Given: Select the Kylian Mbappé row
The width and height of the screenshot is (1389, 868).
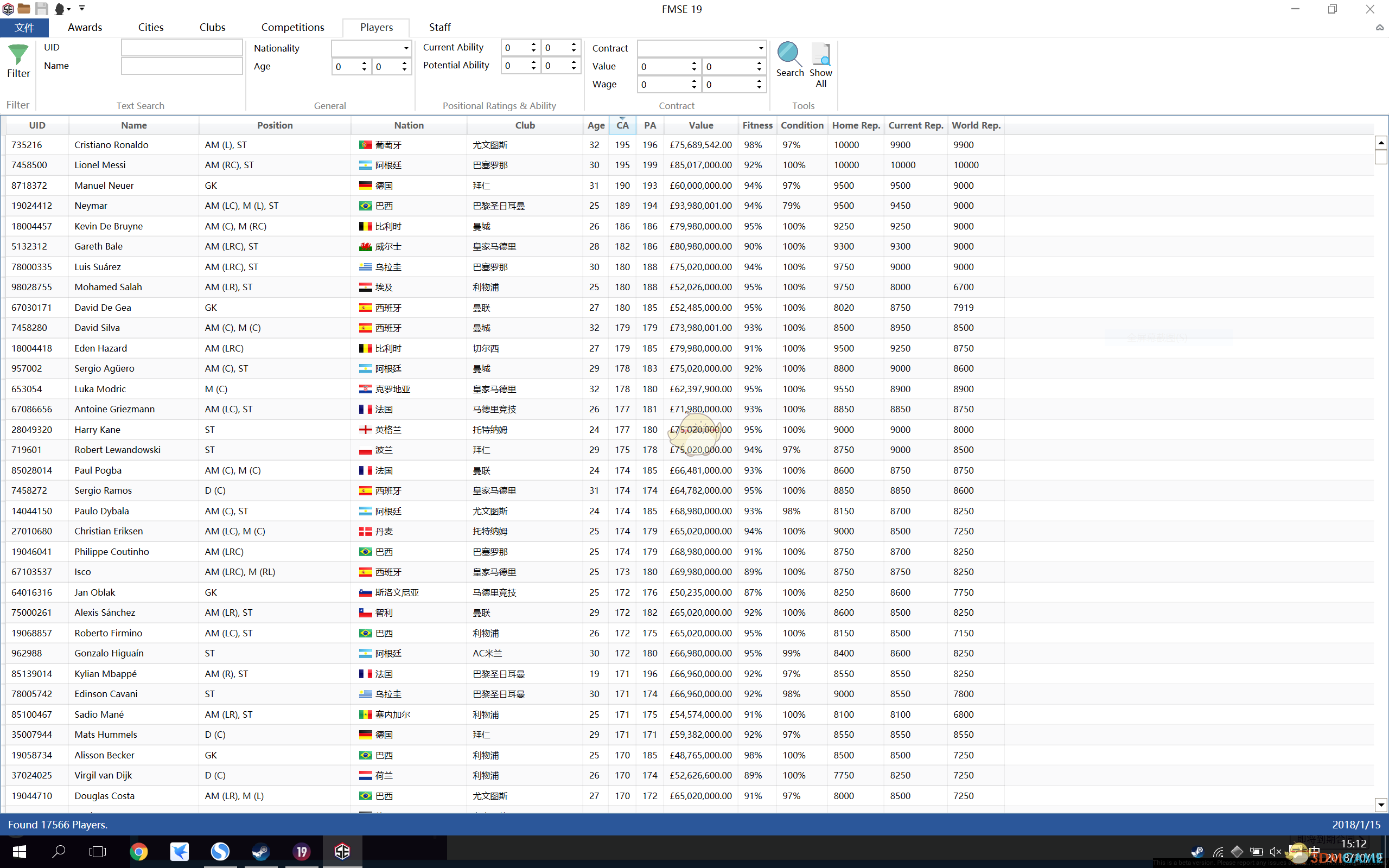Looking at the screenshot, I should tap(505, 674).
